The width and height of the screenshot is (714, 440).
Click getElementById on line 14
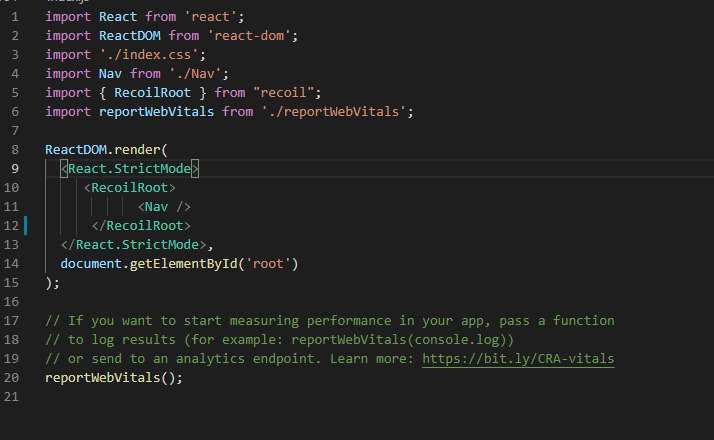click(184, 264)
